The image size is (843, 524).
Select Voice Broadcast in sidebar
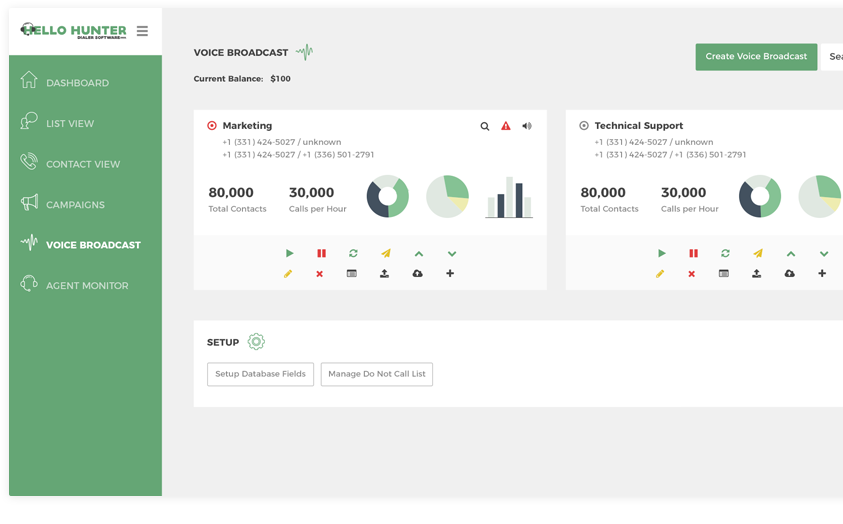pos(81,245)
